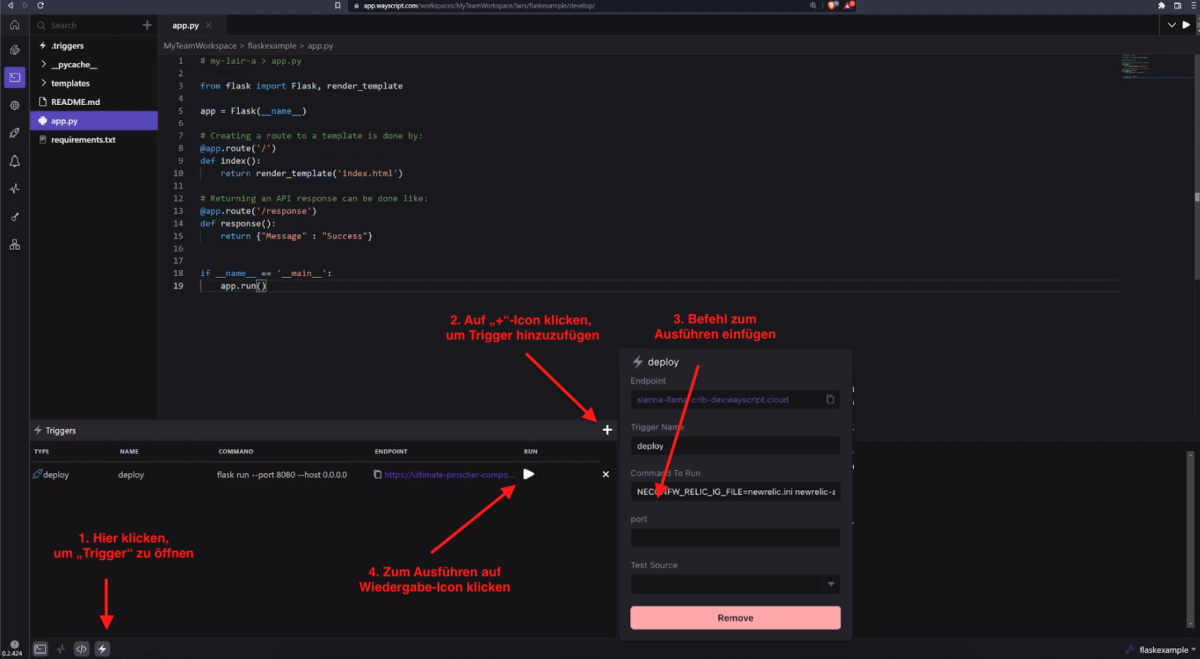Open the Test Source dropdown

[735, 584]
